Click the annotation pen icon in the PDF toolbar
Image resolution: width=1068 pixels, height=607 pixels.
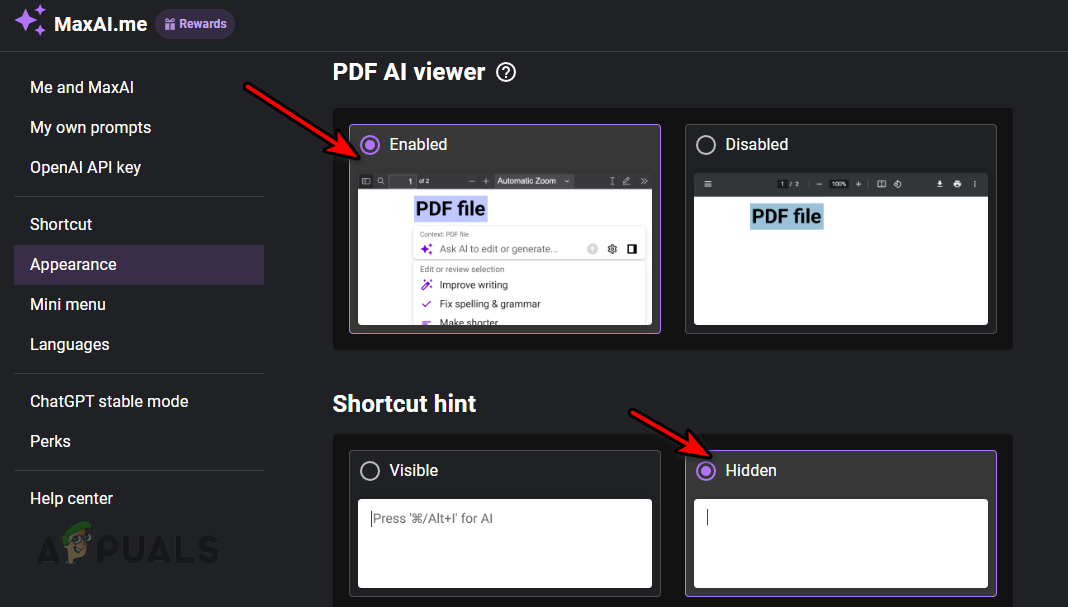[x=625, y=181]
